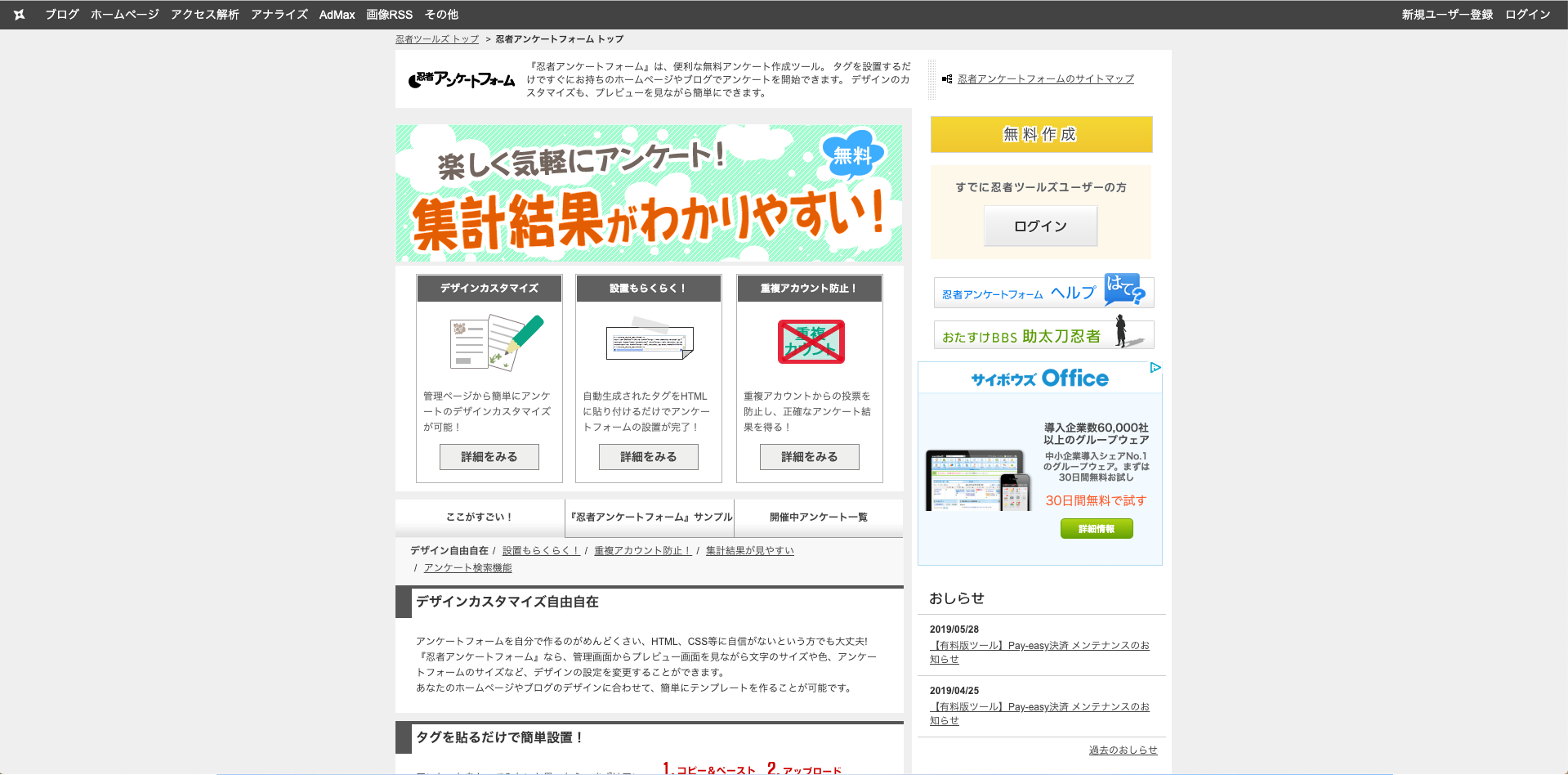Switch to the 『忍者アンケートフォーム』サンプル tab
This screenshot has height=775, width=1568.
tap(649, 517)
